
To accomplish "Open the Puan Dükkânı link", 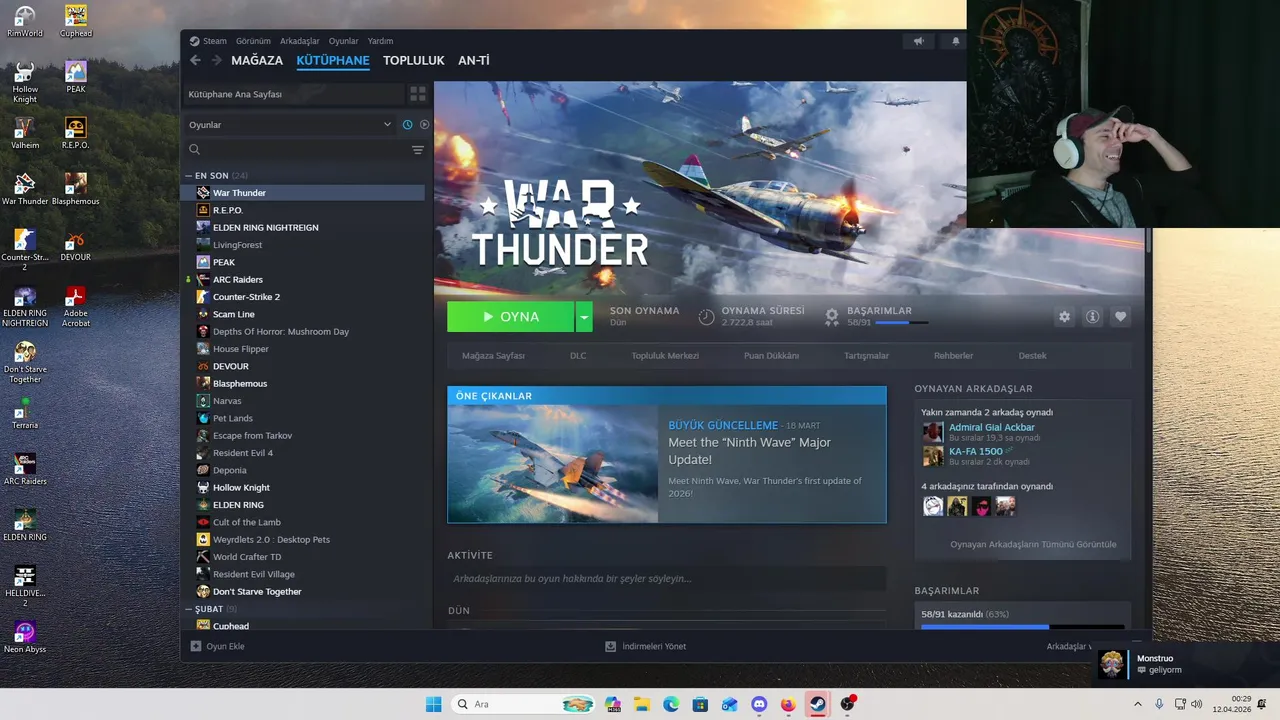I will click(771, 356).
